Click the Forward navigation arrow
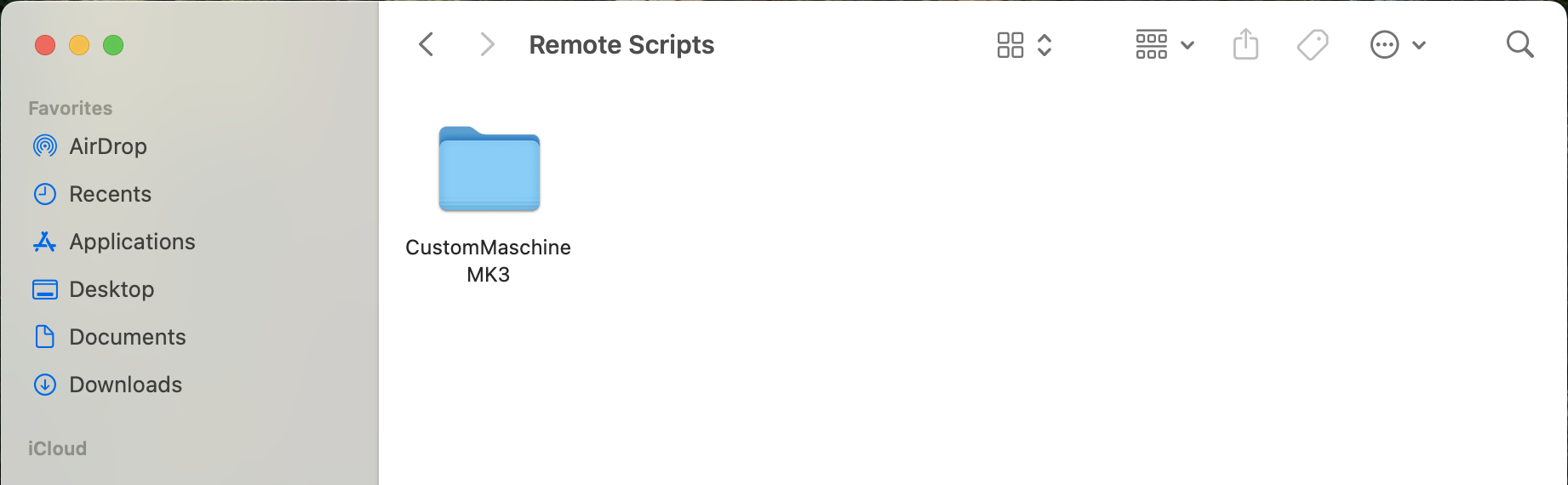Image resolution: width=1568 pixels, height=485 pixels. pos(487,44)
